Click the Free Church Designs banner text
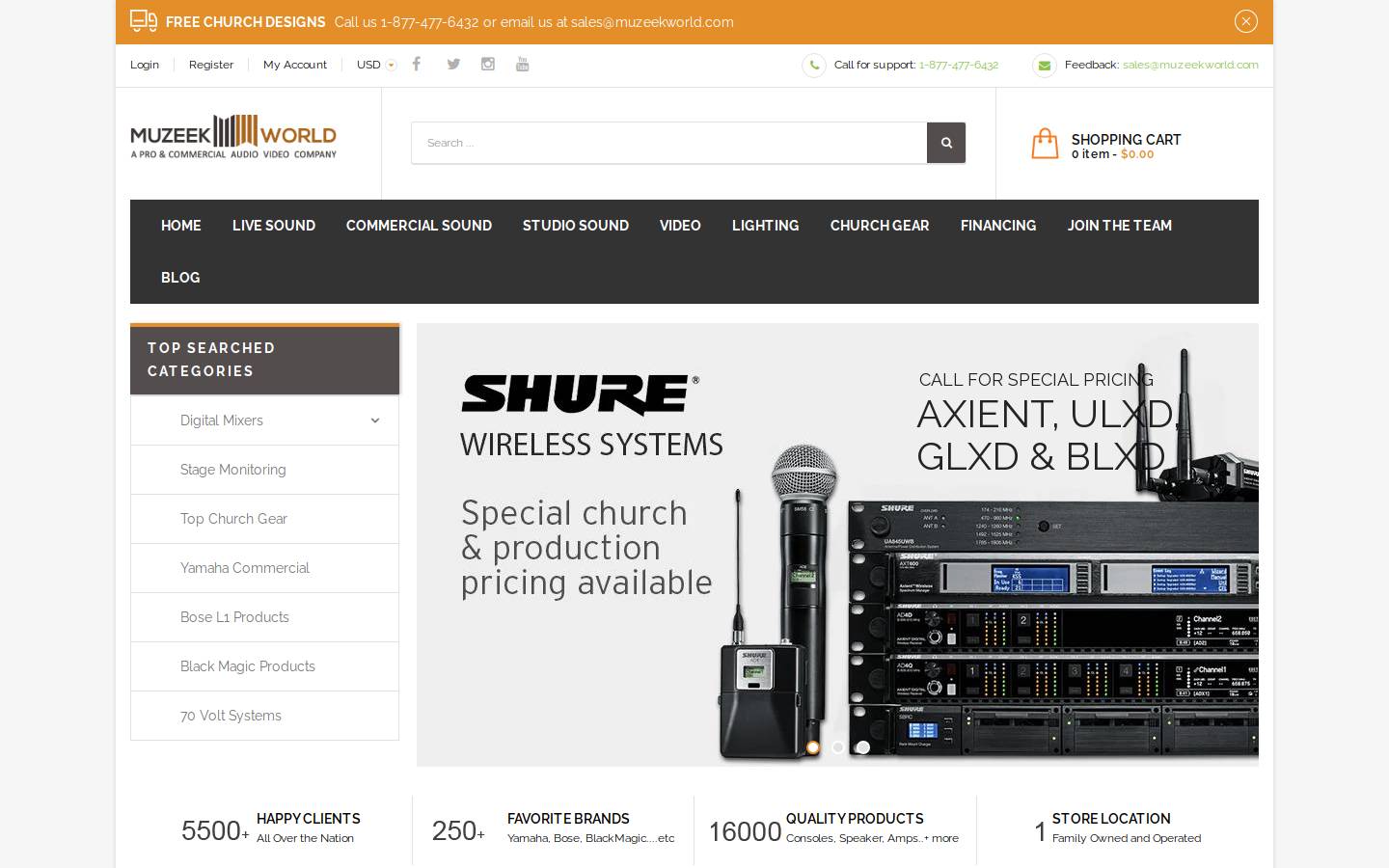This screenshot has width=1389, height=868. tap(246, 21)
